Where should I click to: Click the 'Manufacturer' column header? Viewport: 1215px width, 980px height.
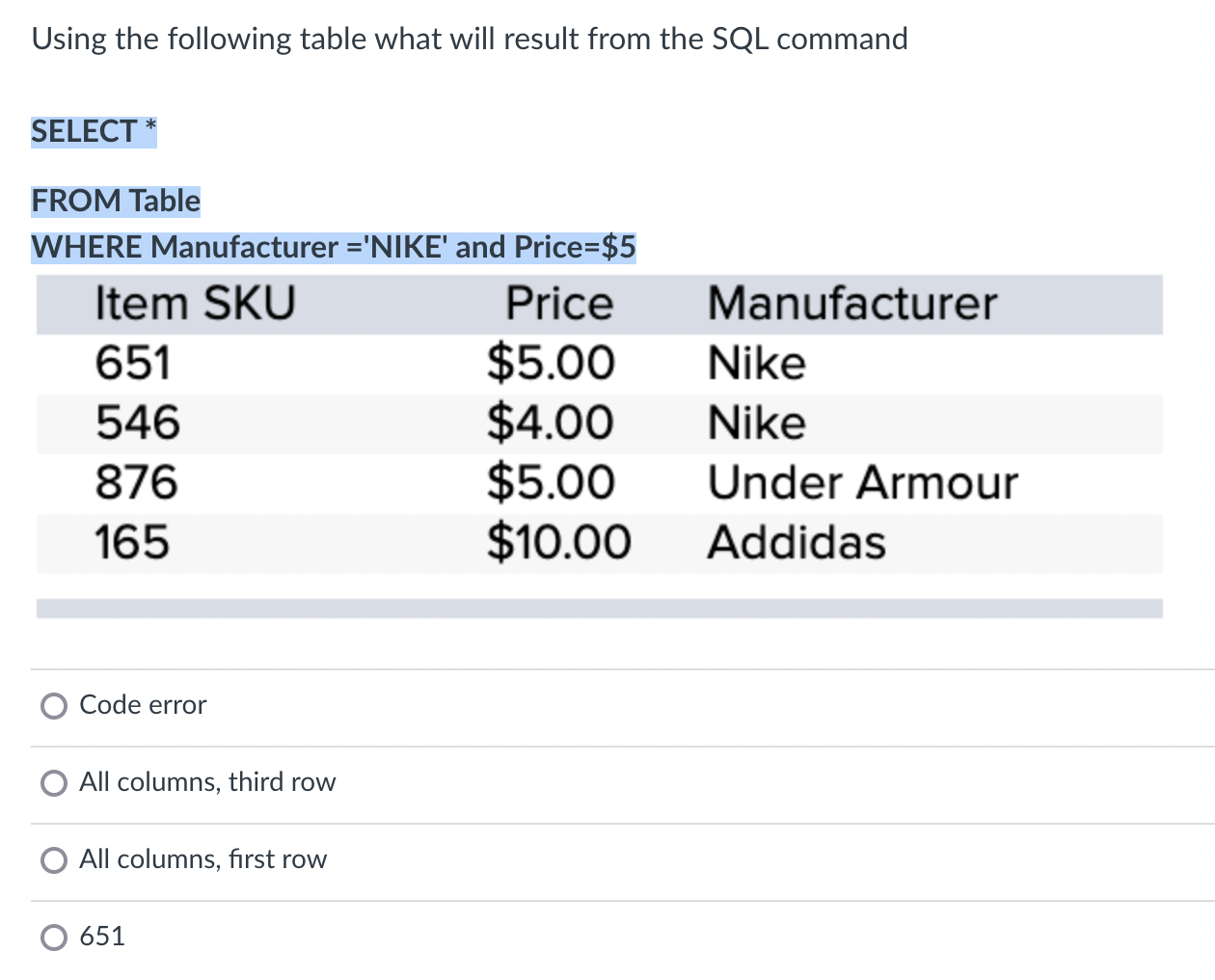click(851, 303)
